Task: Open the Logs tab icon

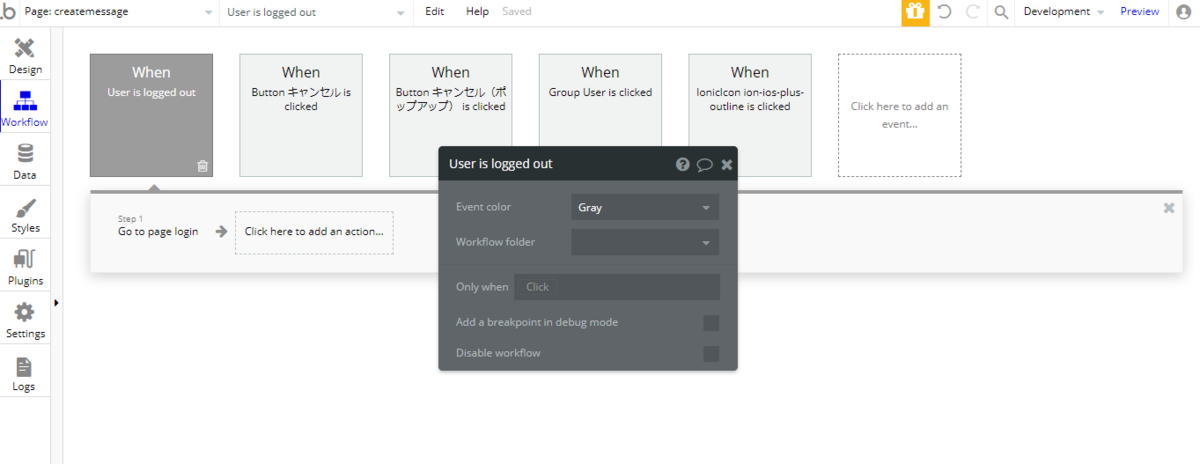Action: click(24, 366)
